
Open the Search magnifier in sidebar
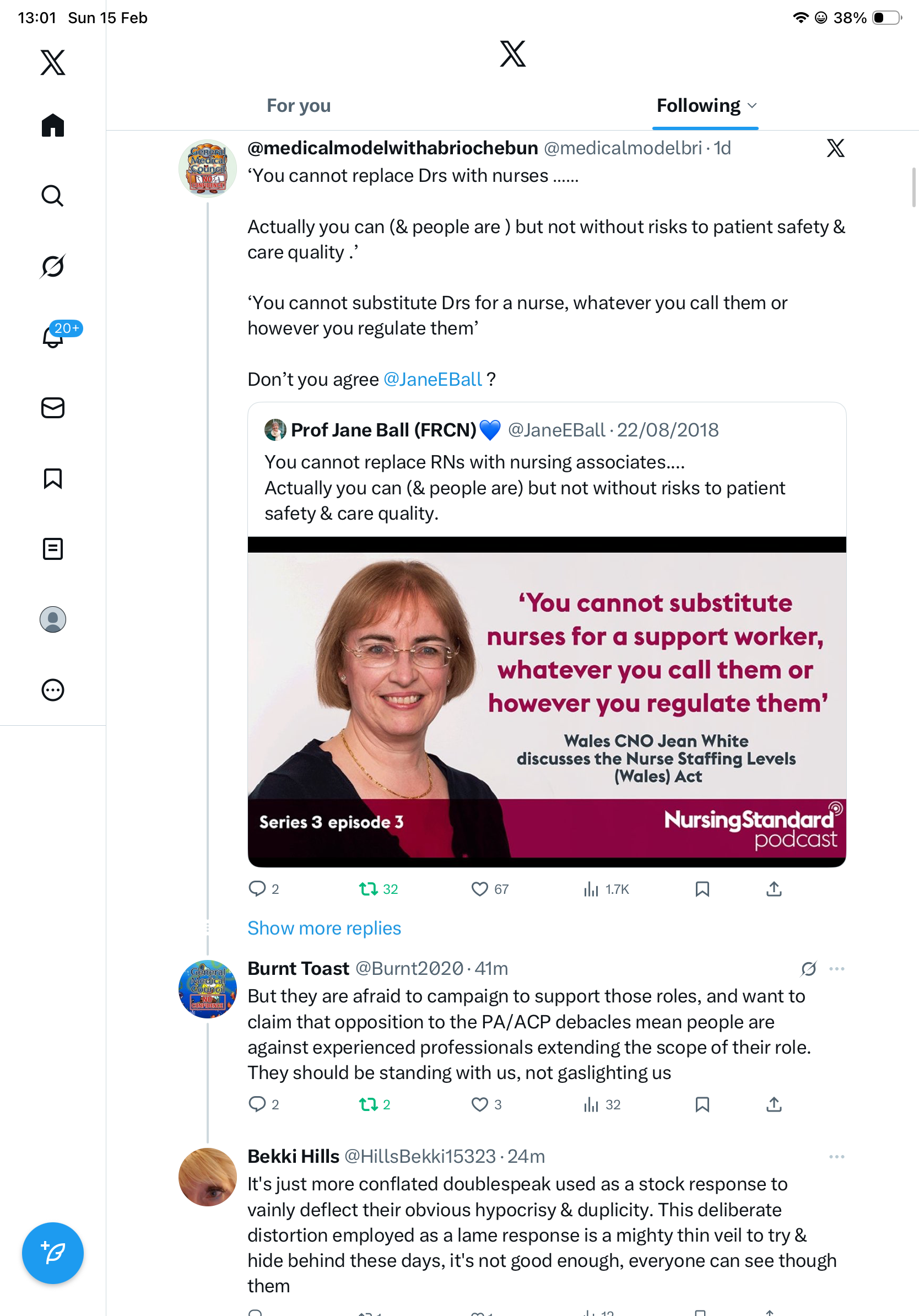(53, 196)
